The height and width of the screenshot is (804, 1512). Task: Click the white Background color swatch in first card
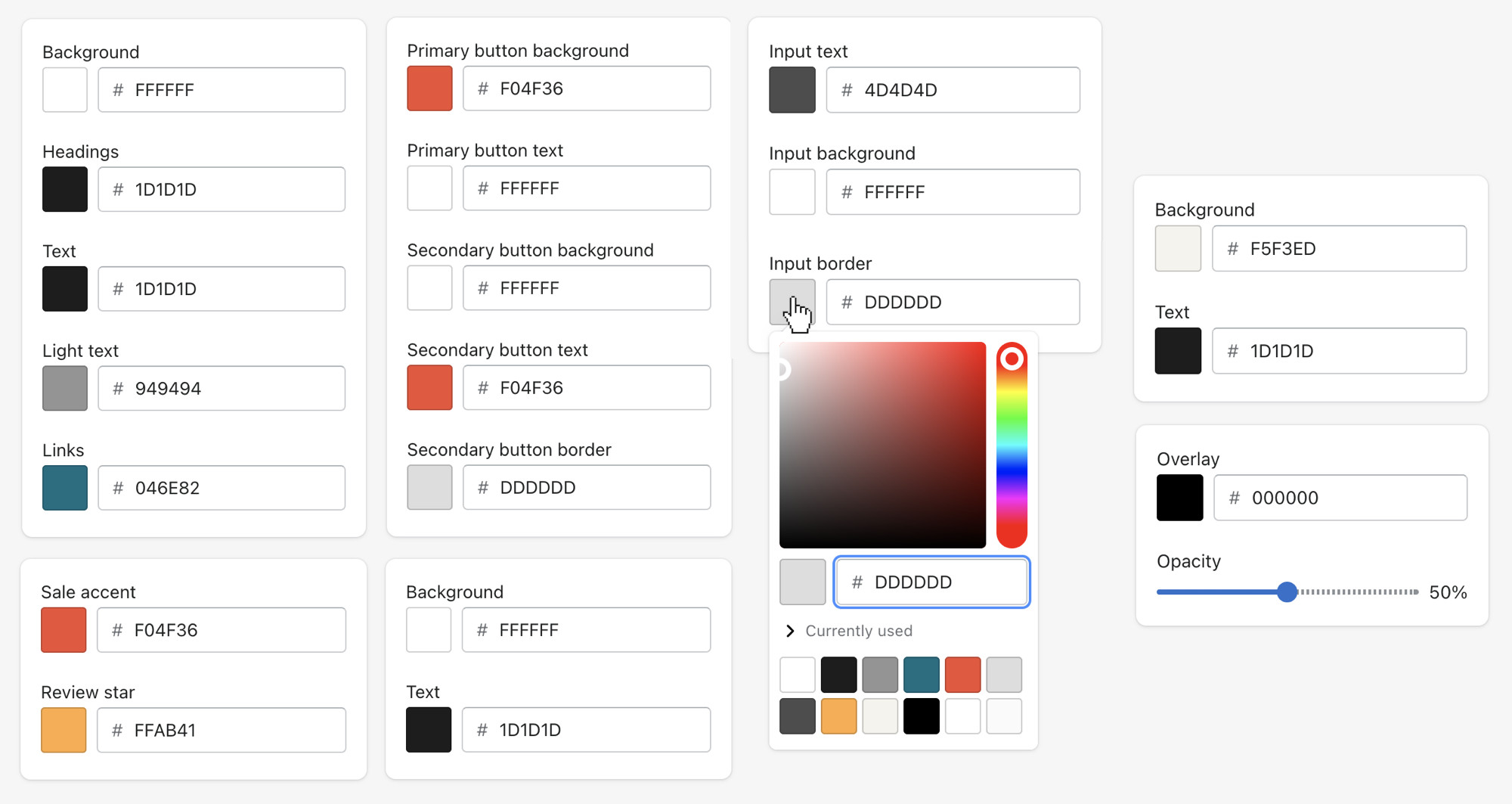(65, 90)
